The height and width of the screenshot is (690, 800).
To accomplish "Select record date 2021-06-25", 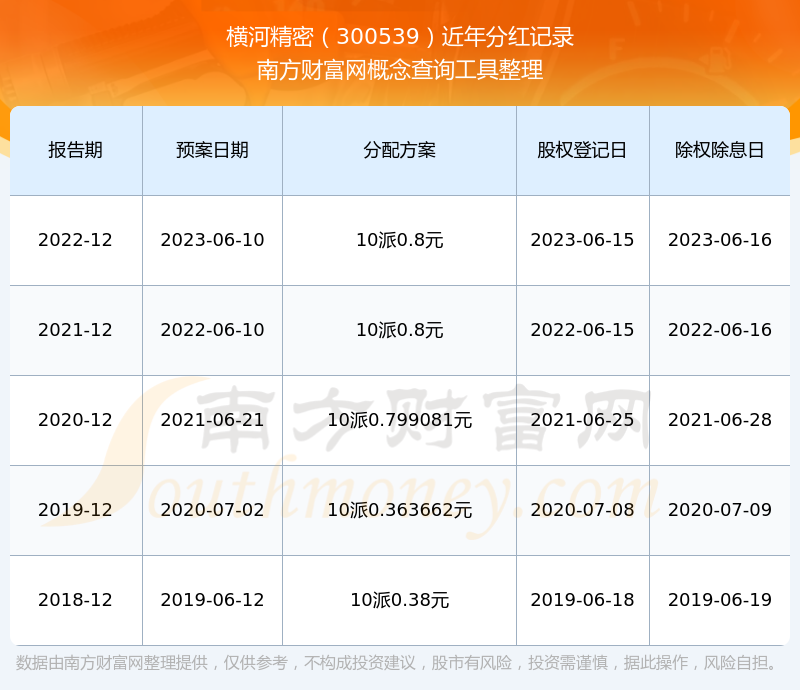I will [x=582, y=420].
